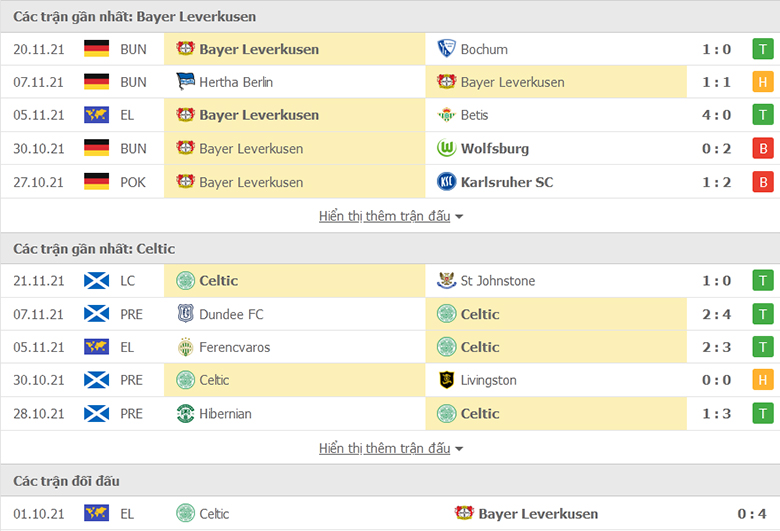Click the German flag in the 27.10.21 POK row
This screenshot has height=531, width=780.
click(97, 182)
